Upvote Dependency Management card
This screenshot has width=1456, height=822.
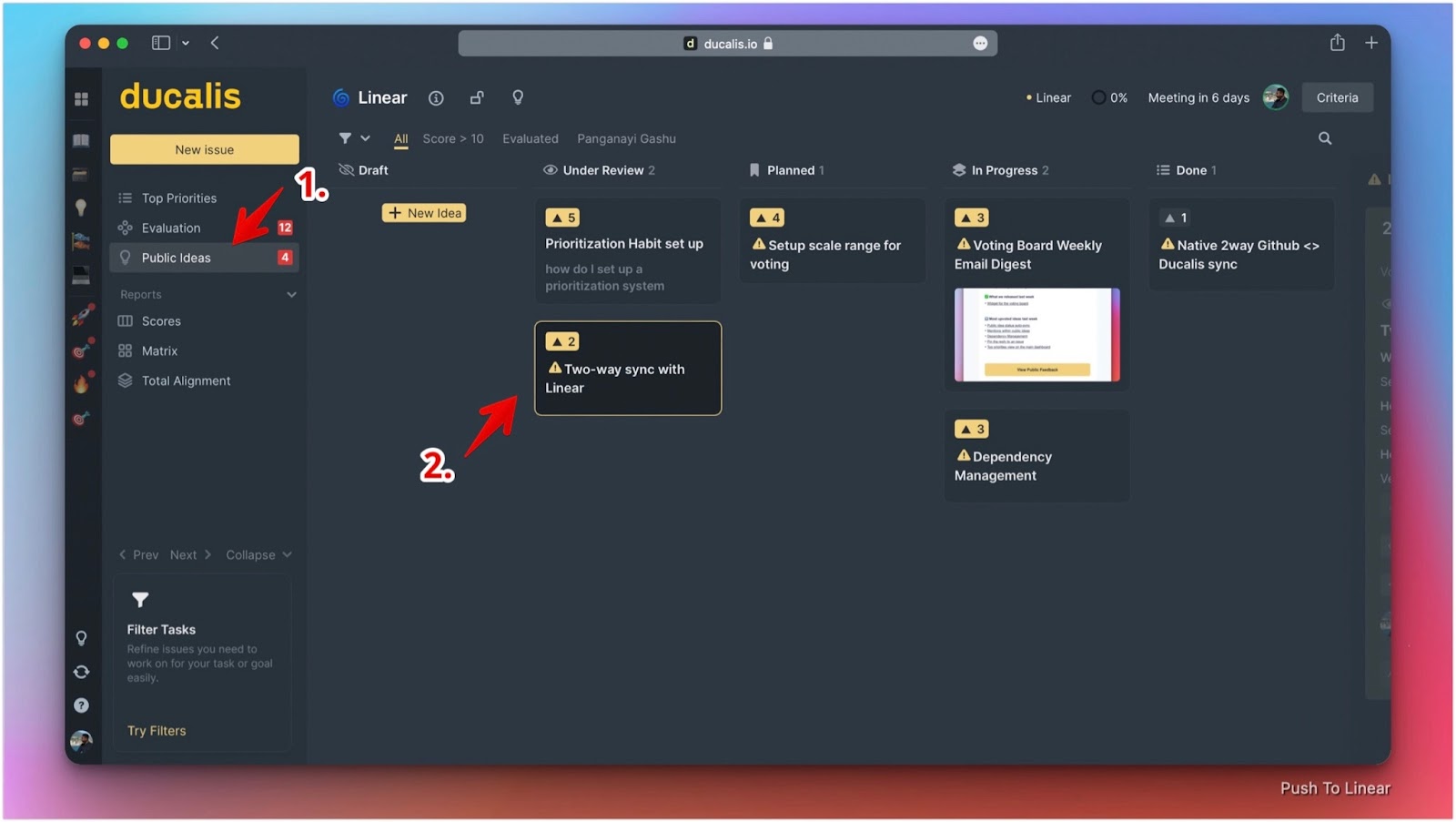tap(972, 429)
